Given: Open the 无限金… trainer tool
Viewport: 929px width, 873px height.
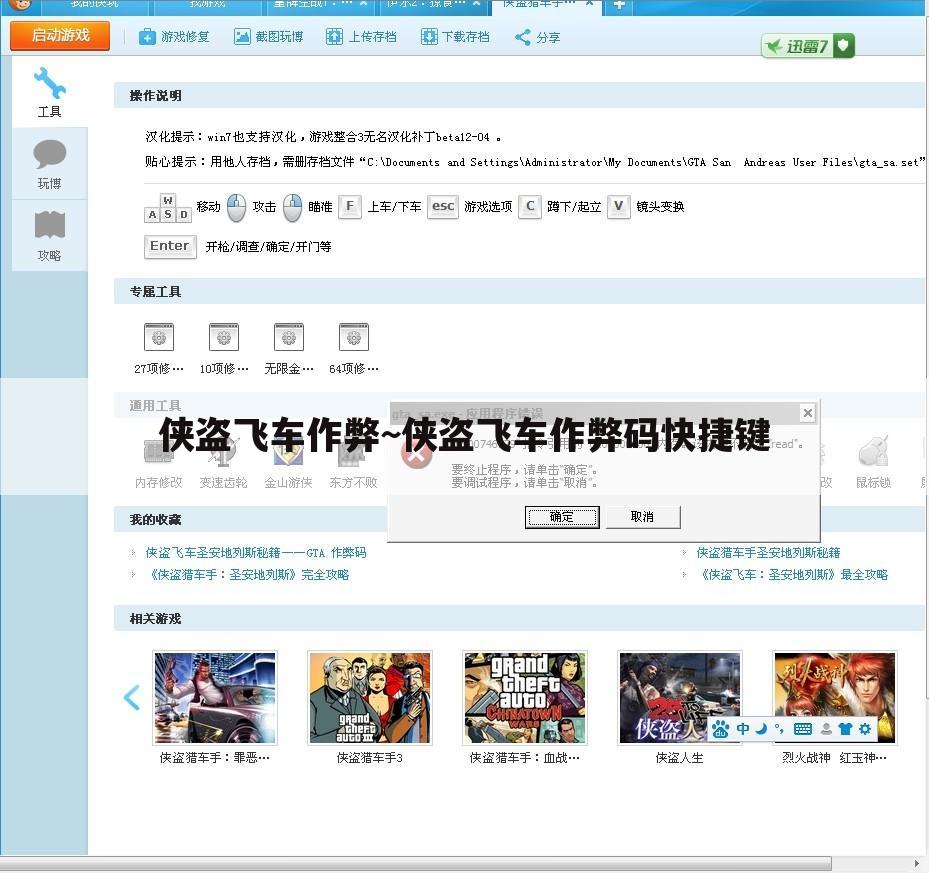Looking at the screenshot, I should 289,348.
